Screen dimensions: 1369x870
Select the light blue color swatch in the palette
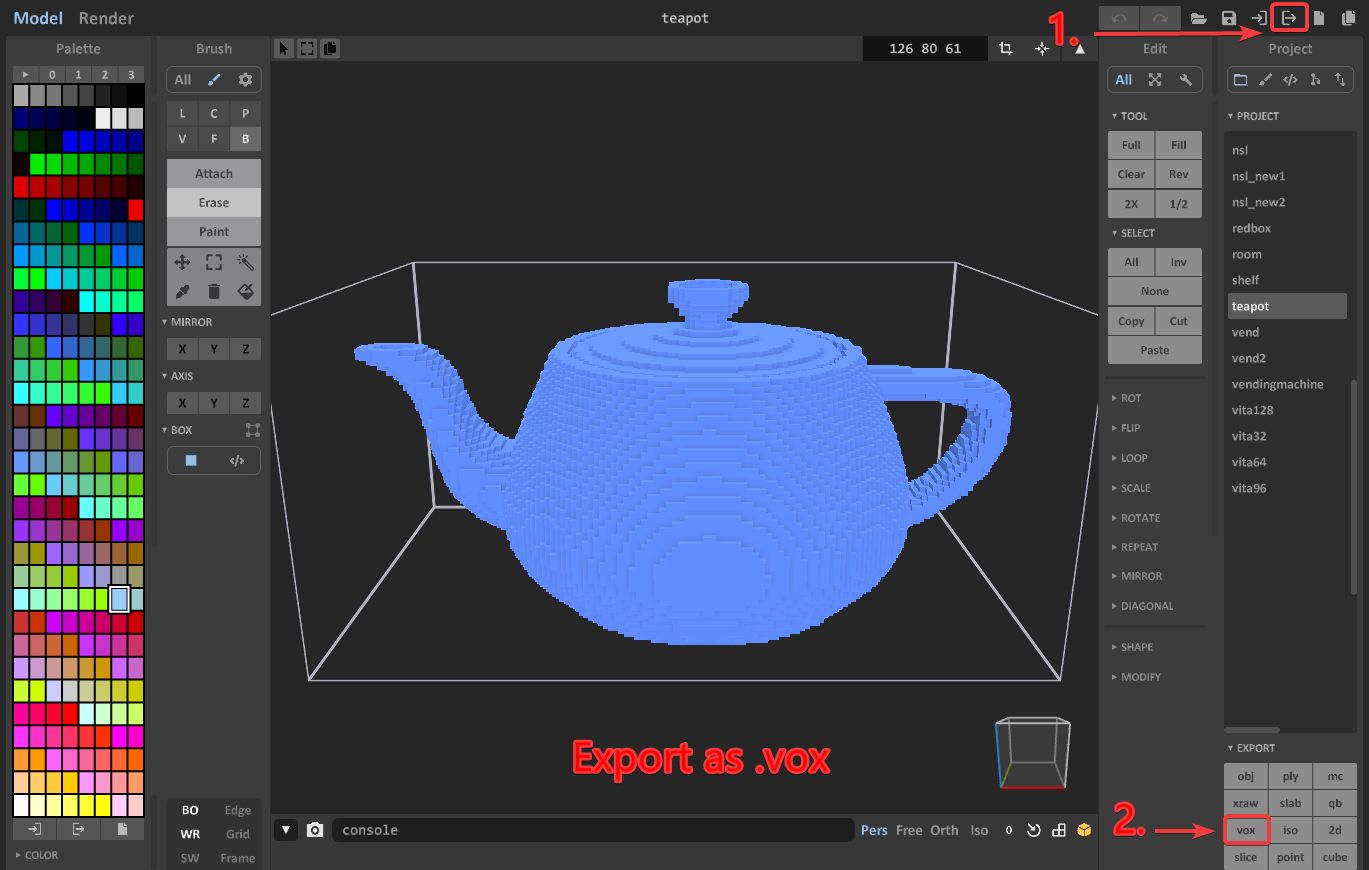[117, 598]
